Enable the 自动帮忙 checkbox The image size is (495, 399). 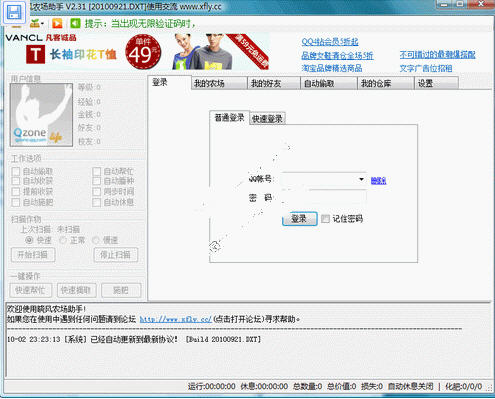tap(96, 171)
